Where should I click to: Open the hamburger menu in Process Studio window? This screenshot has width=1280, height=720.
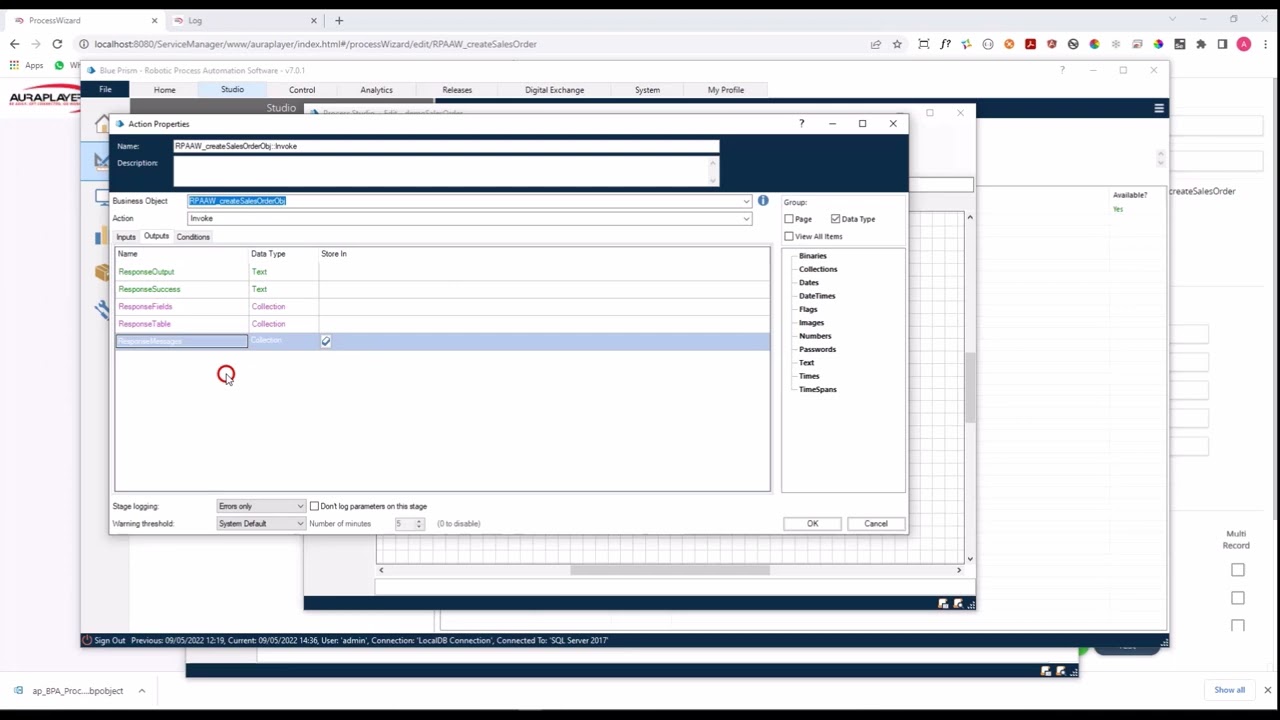(x=1159, y=108)
